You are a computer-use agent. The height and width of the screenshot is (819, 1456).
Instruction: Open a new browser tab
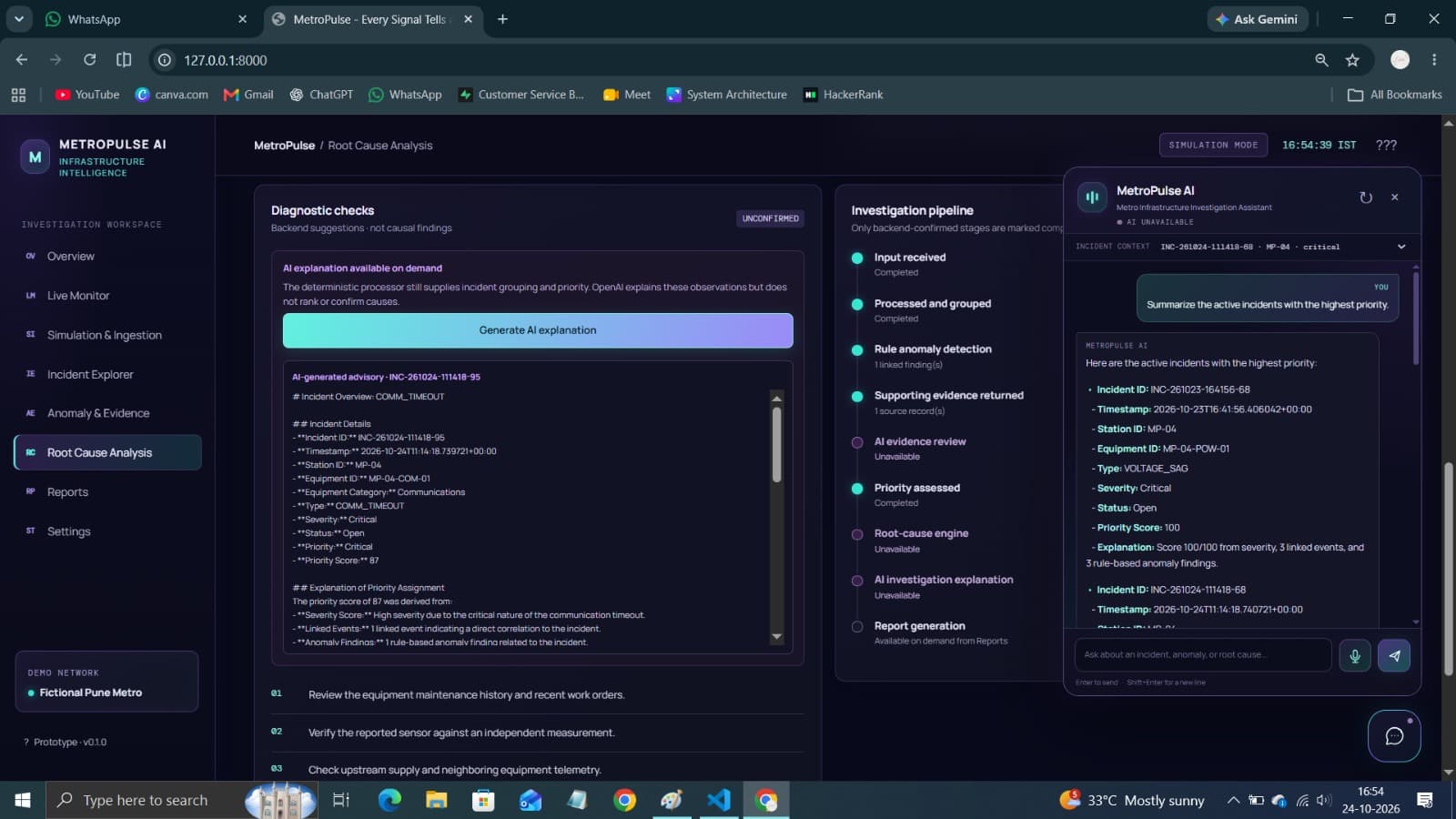pyautogui.click(x=502, y=19)
